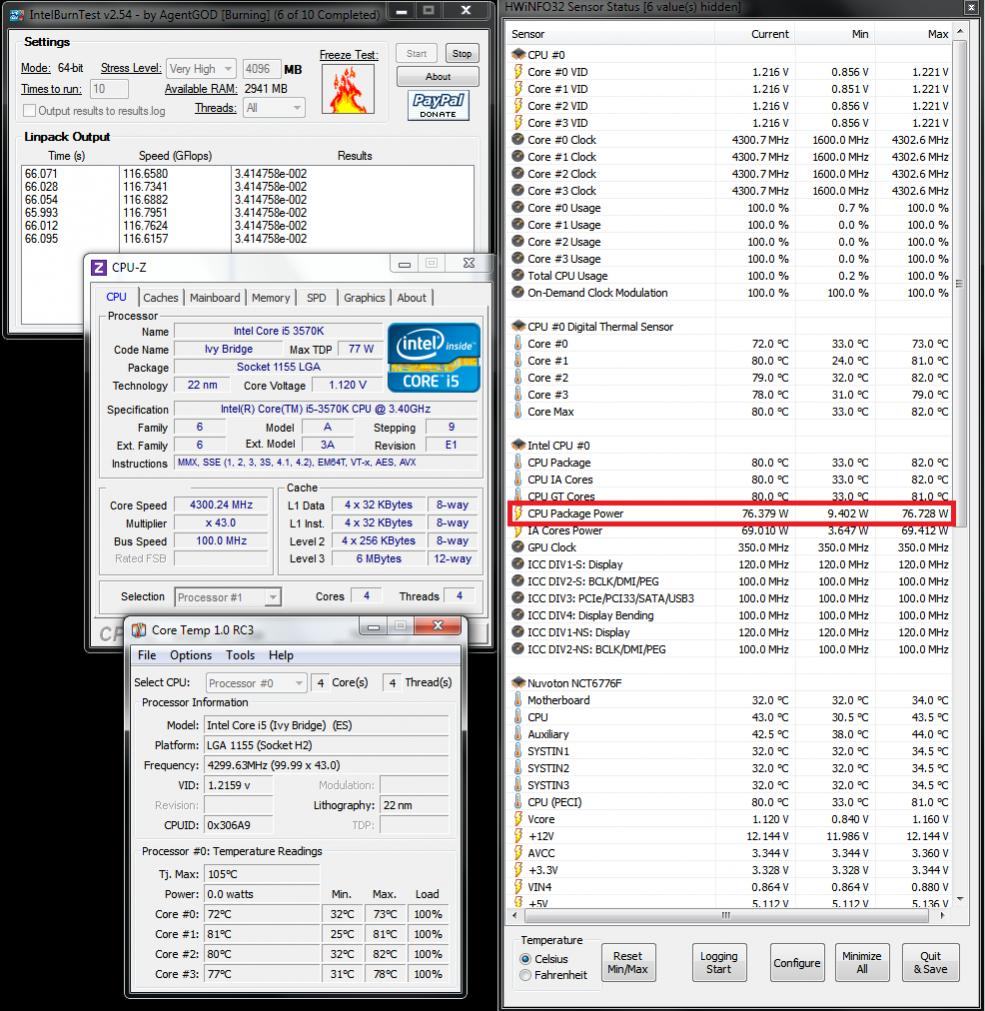
Task: Click the Current column header in HWiNFO
Action: [755, 34]
